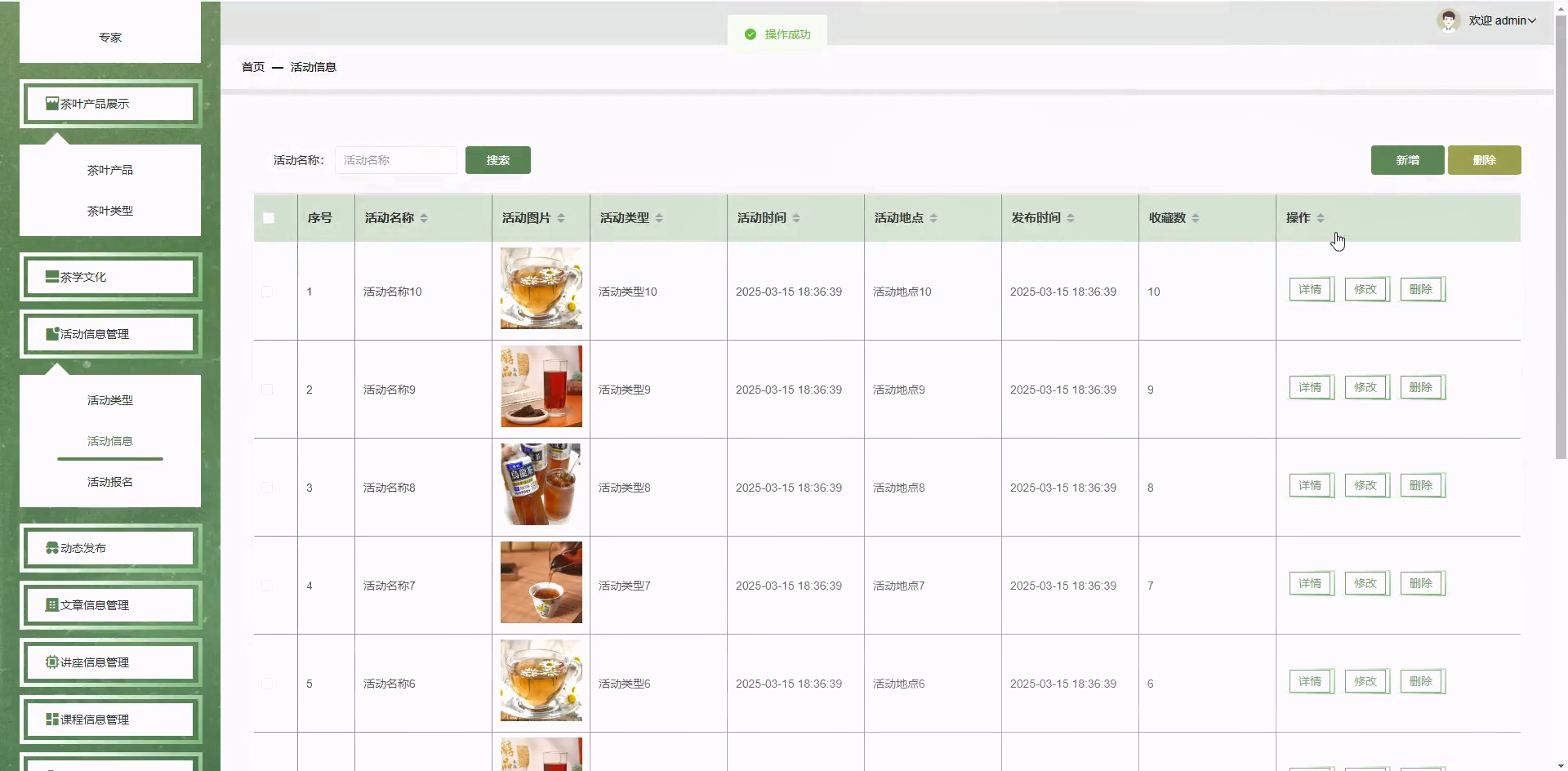The height and width of the screenshot is (771, 1568).
Task: Expand the 茶学文化 menu group
Action: [110, 277]
